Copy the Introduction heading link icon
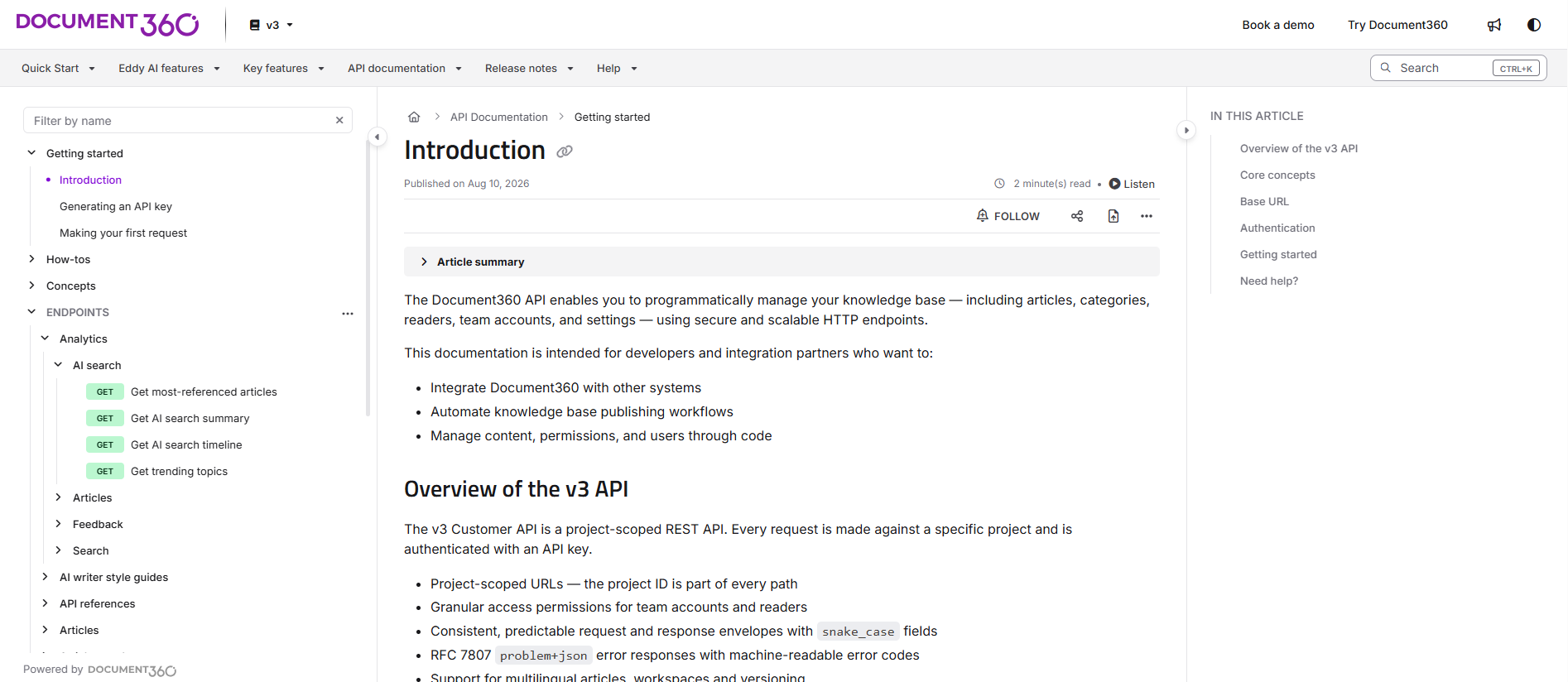 tap(565, 151)
